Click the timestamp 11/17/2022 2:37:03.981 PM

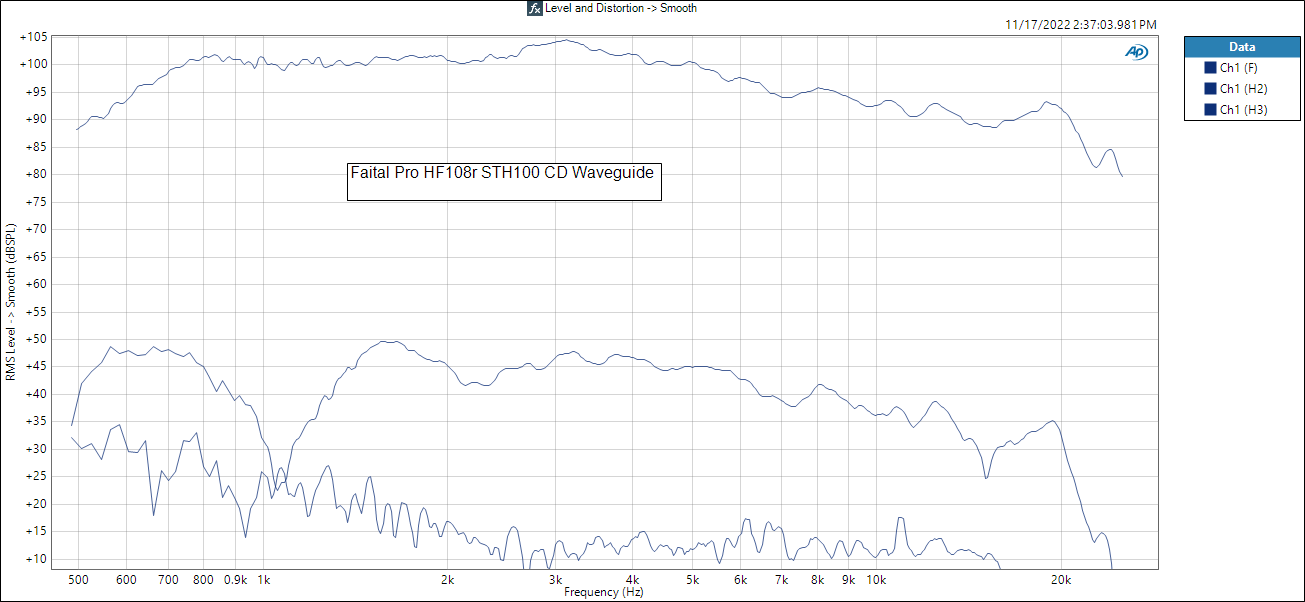pos(1081,25)
